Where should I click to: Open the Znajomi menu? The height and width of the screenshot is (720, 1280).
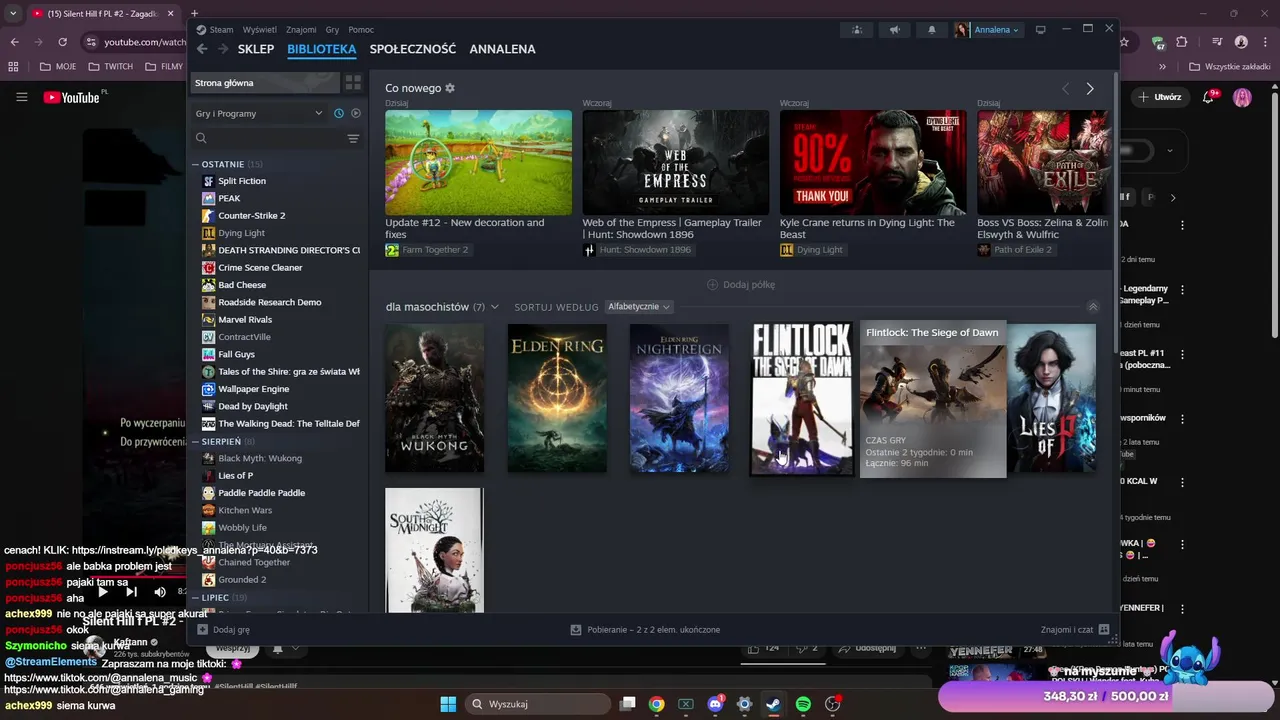[302, 30]
